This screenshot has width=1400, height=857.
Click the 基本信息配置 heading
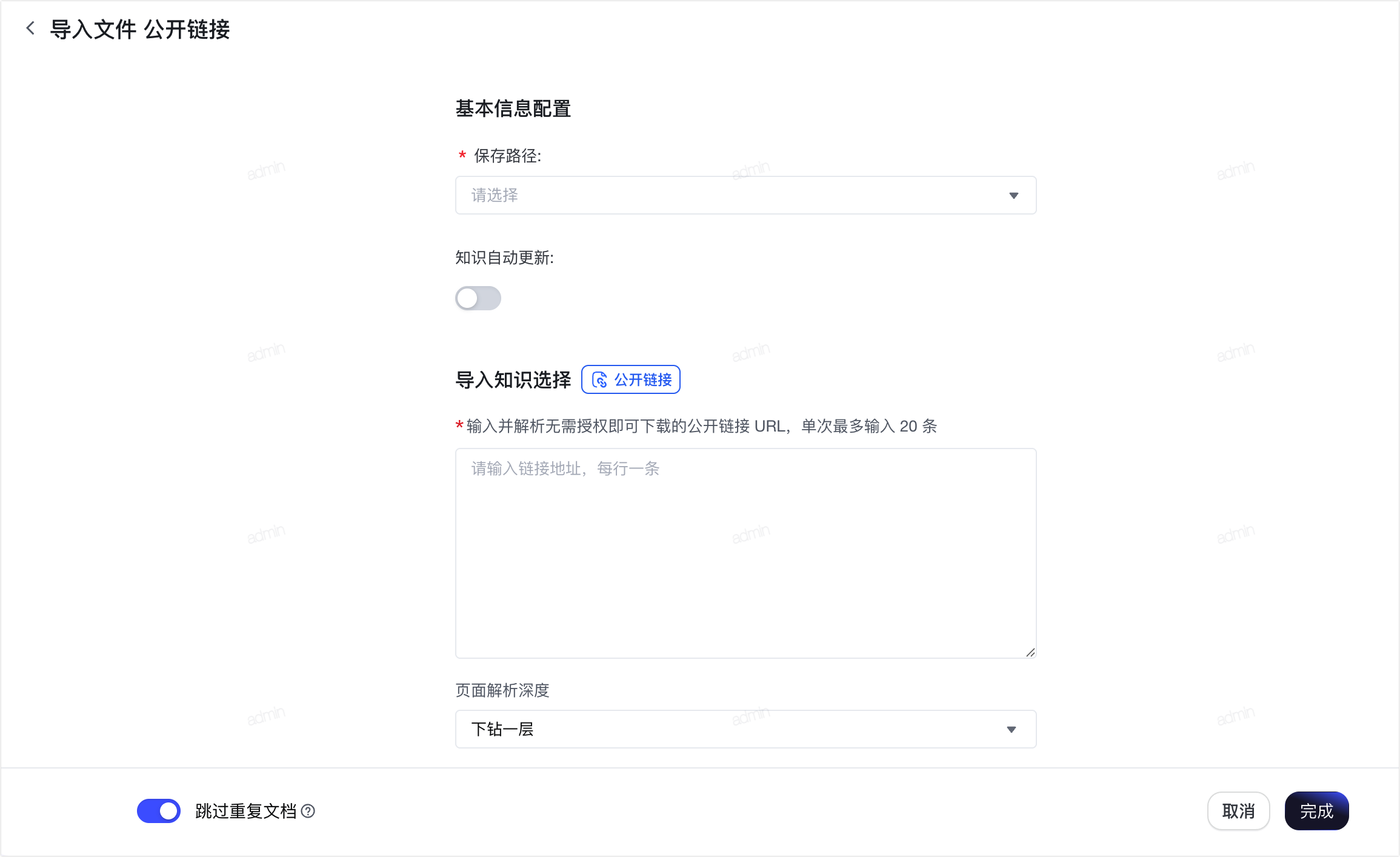[x=513, y=108]
